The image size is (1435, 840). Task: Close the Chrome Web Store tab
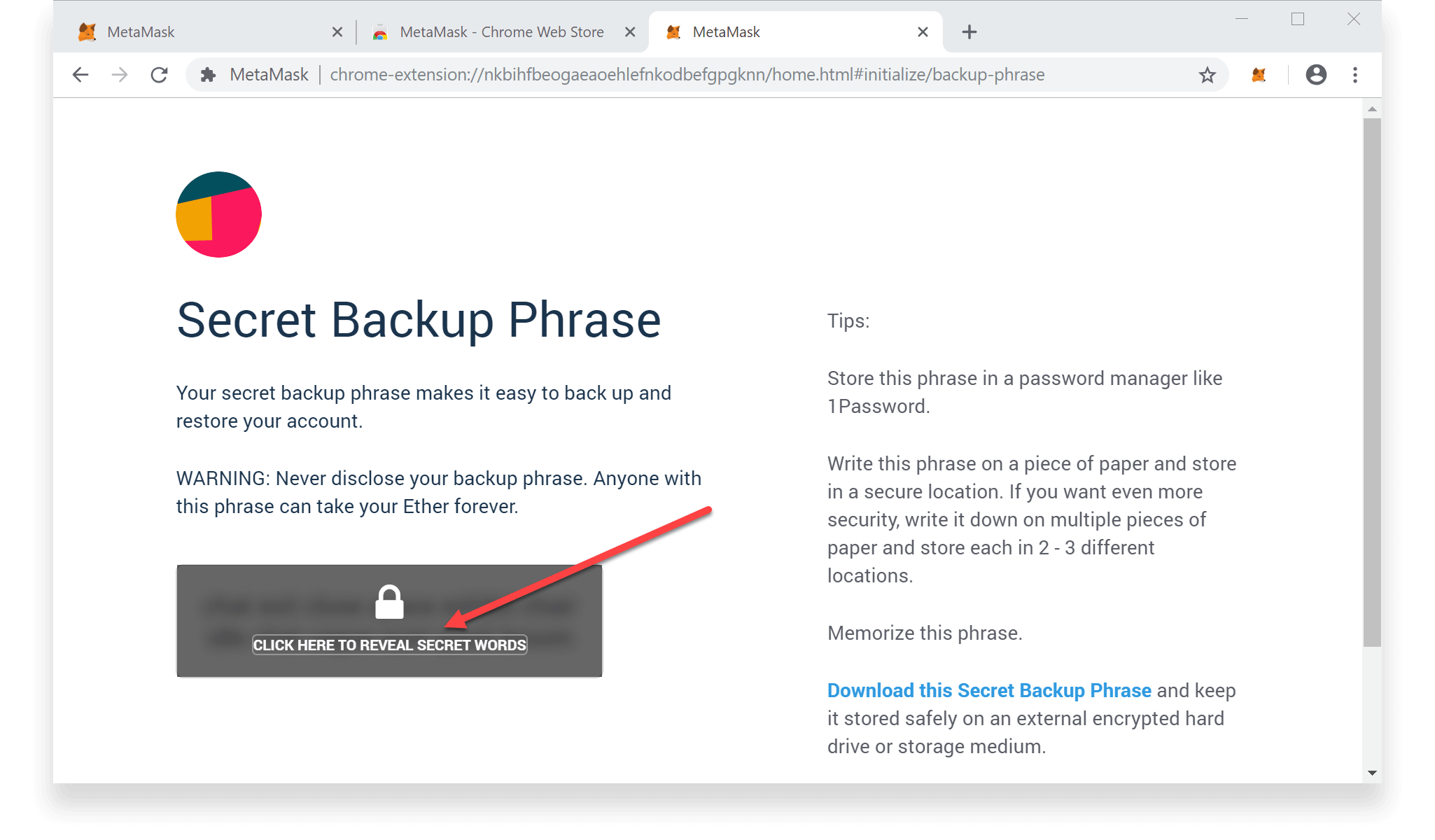630,32
